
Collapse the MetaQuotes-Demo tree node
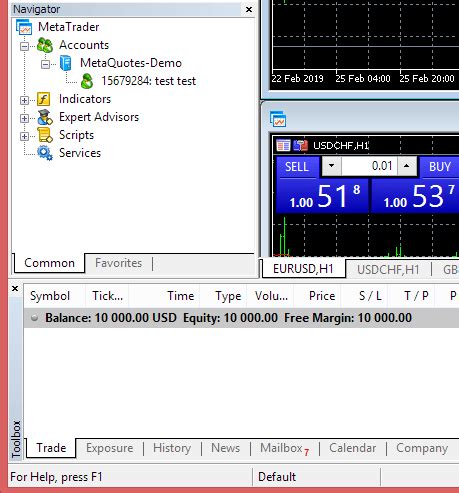[x=45, y=64]
